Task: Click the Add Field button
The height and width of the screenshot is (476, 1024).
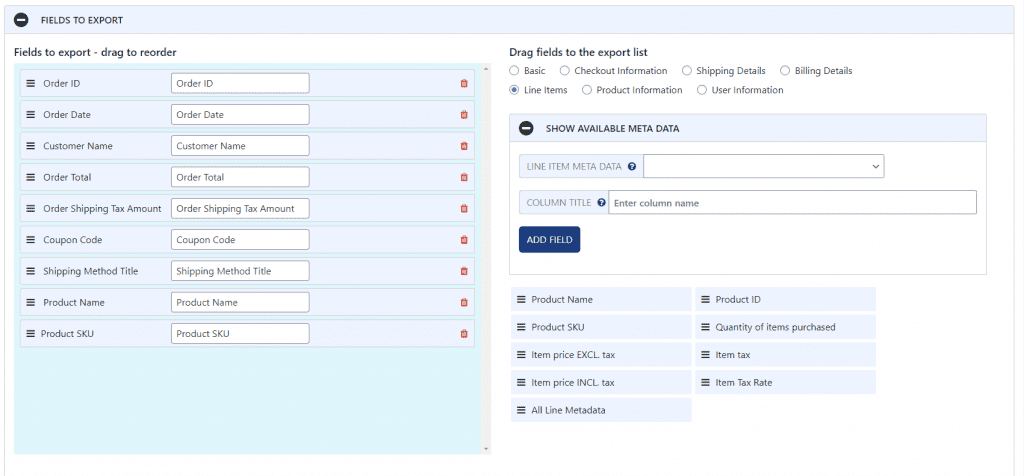Action: [x=549, y=240]
